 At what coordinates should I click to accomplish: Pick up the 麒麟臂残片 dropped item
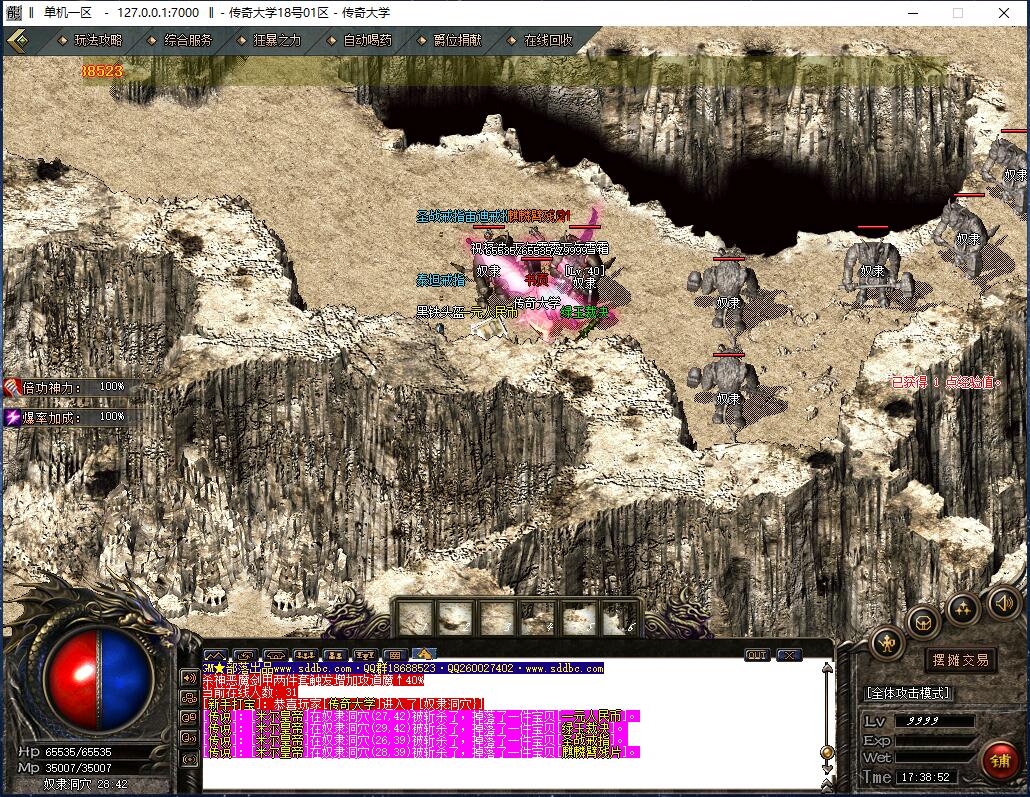[539, 216]
